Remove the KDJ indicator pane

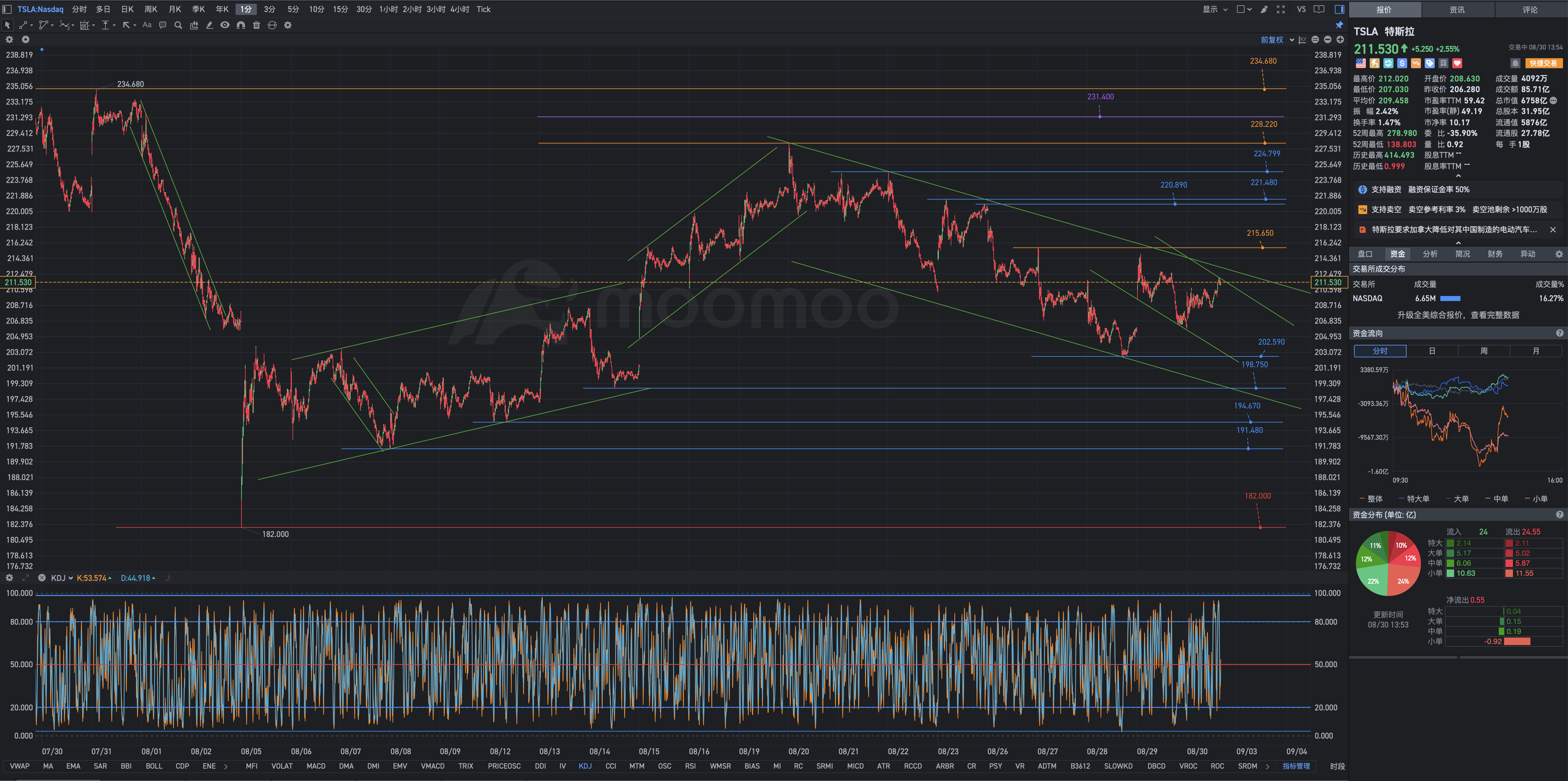coord(41,578)
